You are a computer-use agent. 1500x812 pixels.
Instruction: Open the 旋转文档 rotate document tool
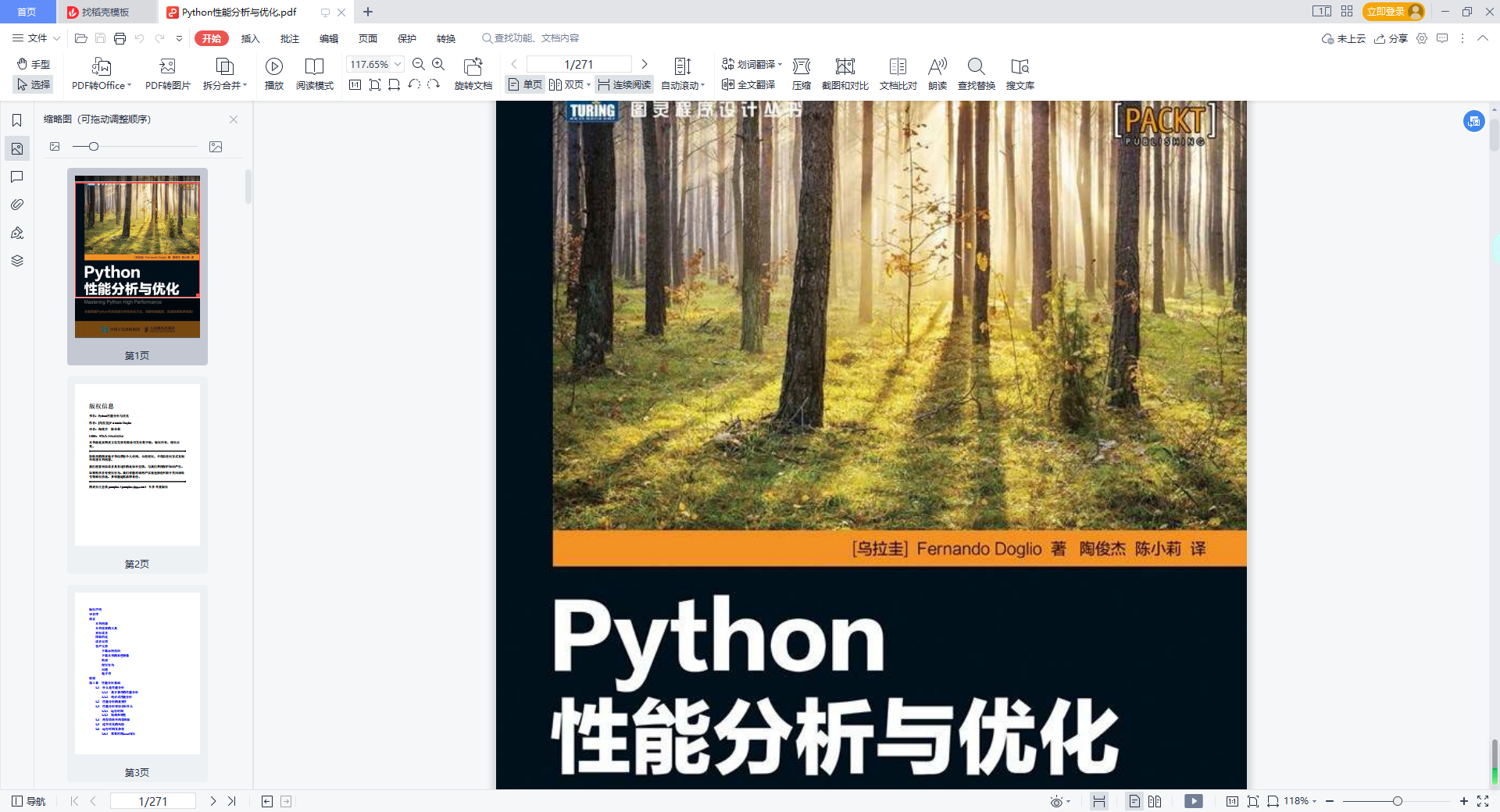(473, 67)
